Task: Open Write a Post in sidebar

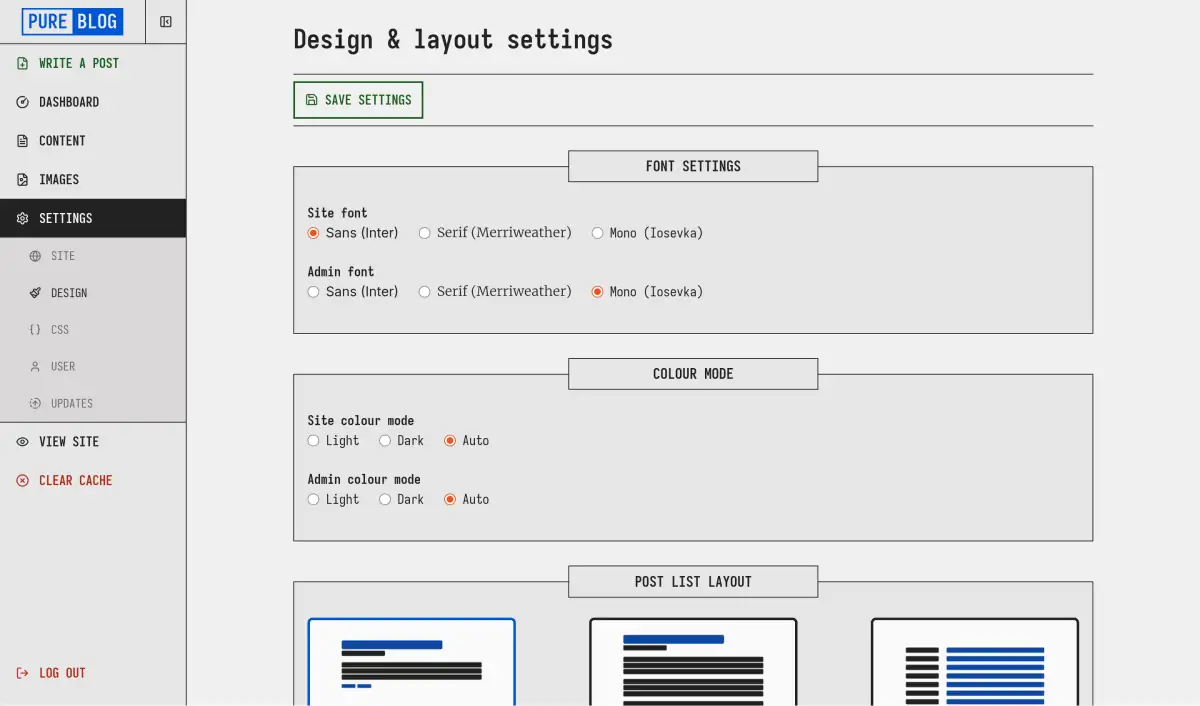Action: pos(93,63)
